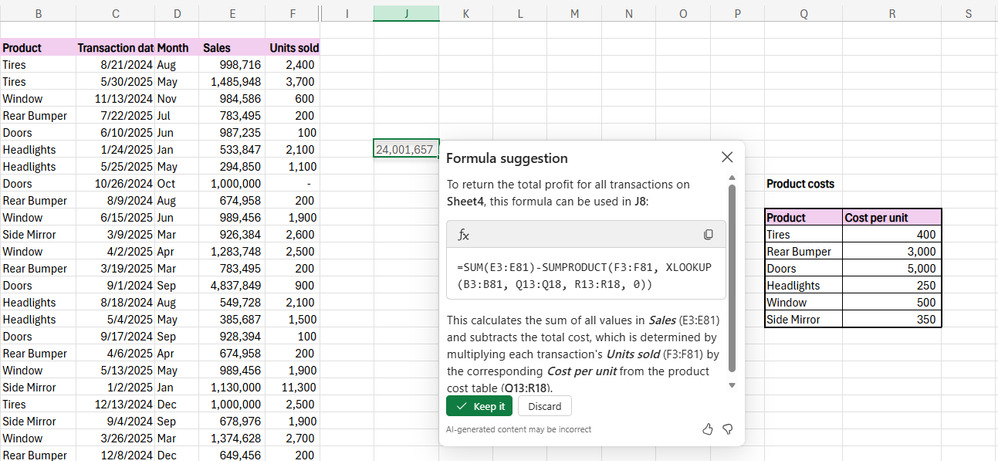Image resolution: width=998 pixels, height=461 pixels.
Task: Click the fx icon in formula box
Action: click(464, 235)
